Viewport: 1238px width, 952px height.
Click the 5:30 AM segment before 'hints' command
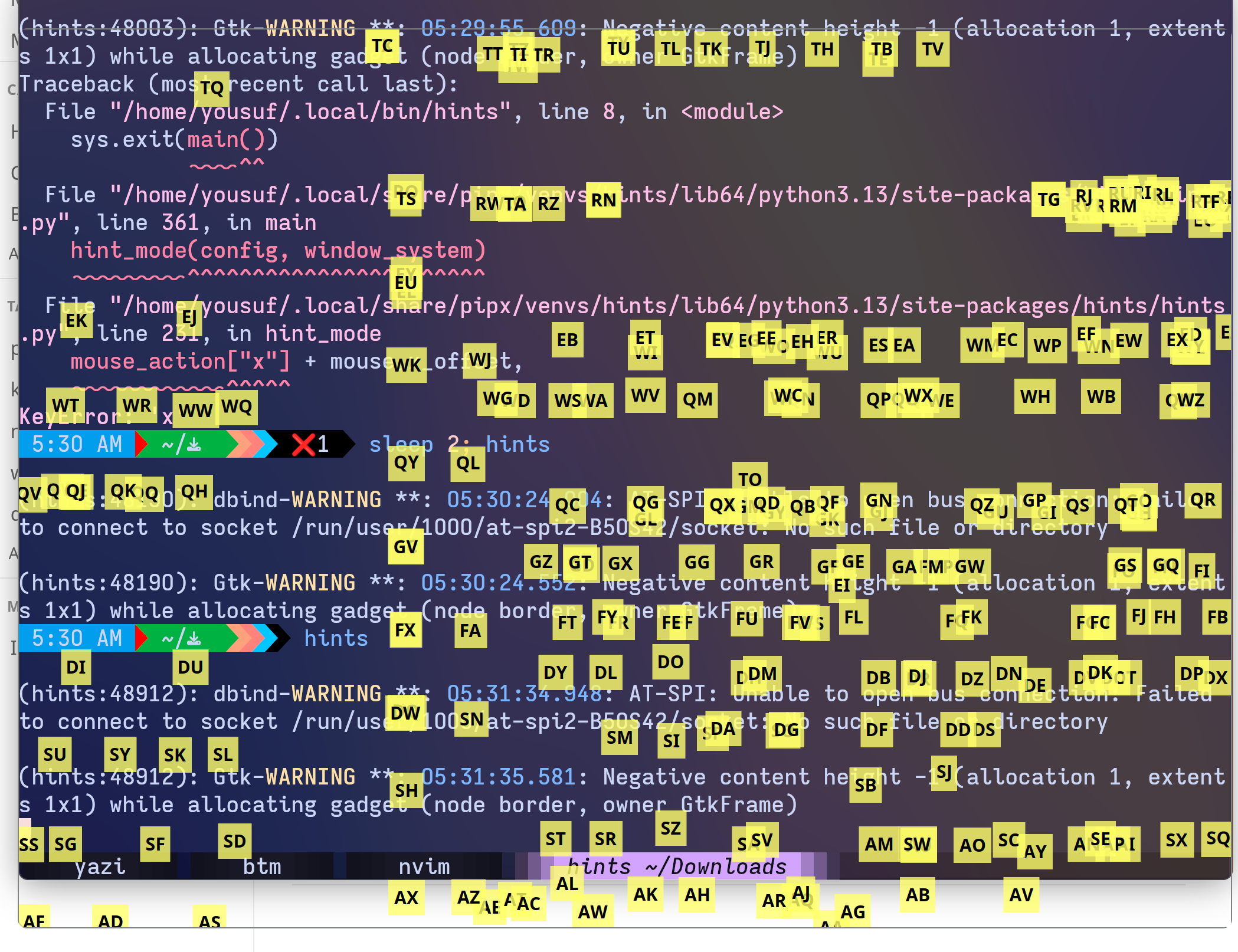[77, 638]
